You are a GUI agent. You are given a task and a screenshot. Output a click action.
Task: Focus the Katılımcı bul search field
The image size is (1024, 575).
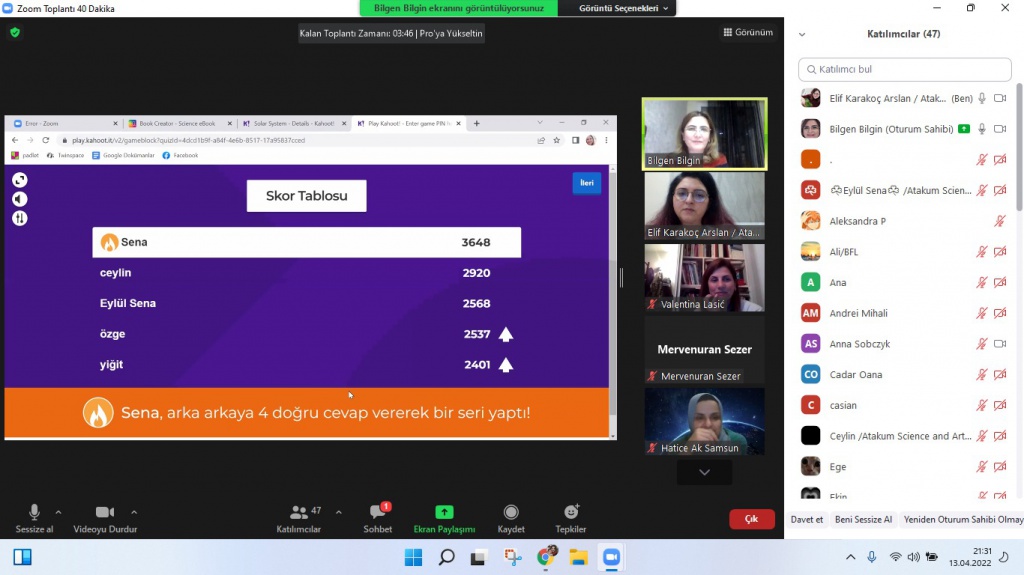tap(904, 69)
